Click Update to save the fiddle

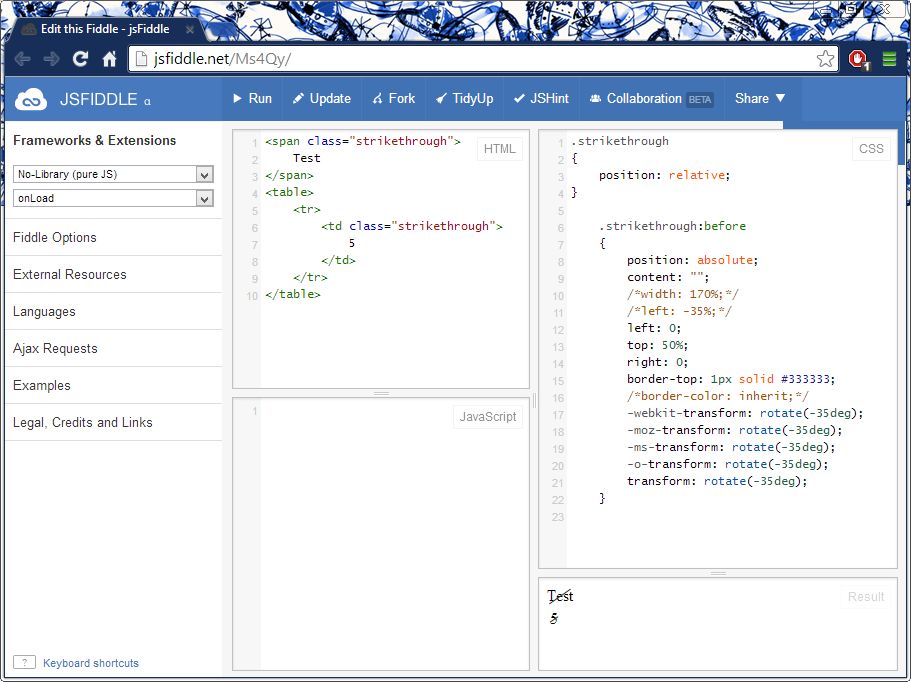(x=322, y=99)
